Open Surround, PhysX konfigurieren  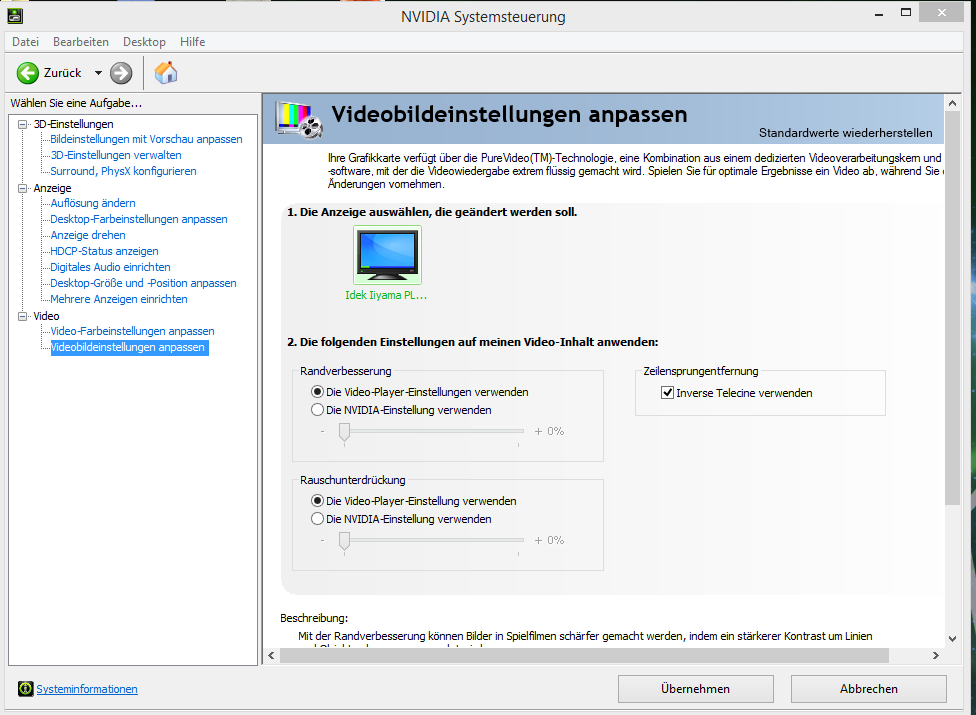[x=123, y=171]
